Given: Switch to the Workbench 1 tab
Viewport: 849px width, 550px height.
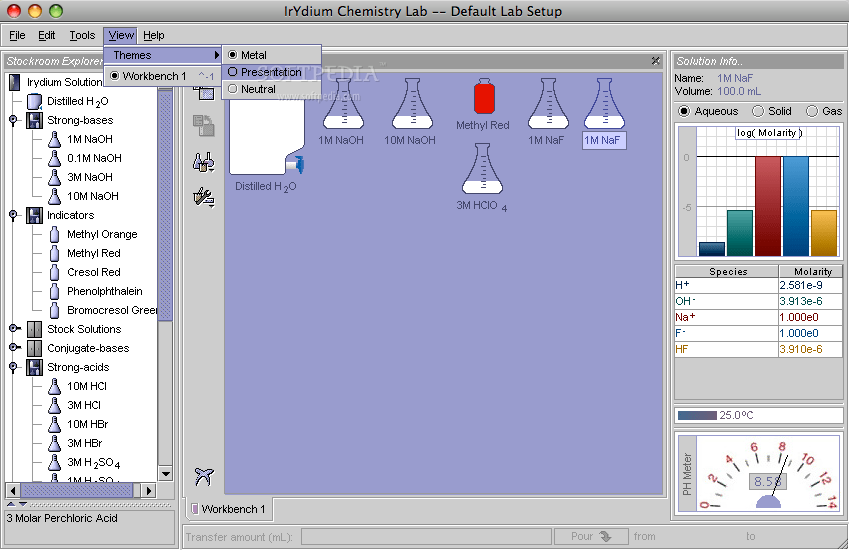Looking at the screenshot, I should click(229, 509).
